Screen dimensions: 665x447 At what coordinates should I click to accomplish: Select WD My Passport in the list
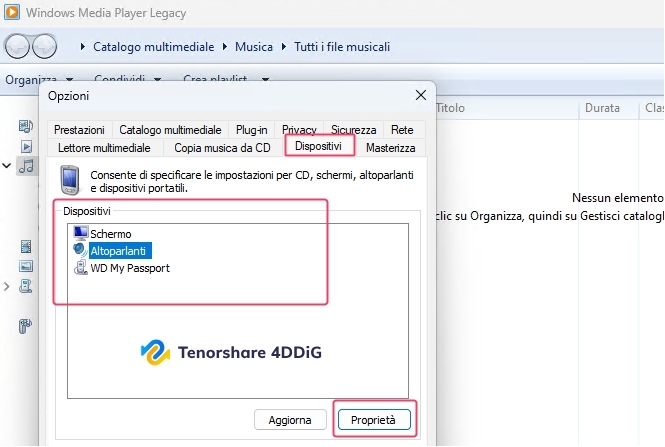coord(130,268)
